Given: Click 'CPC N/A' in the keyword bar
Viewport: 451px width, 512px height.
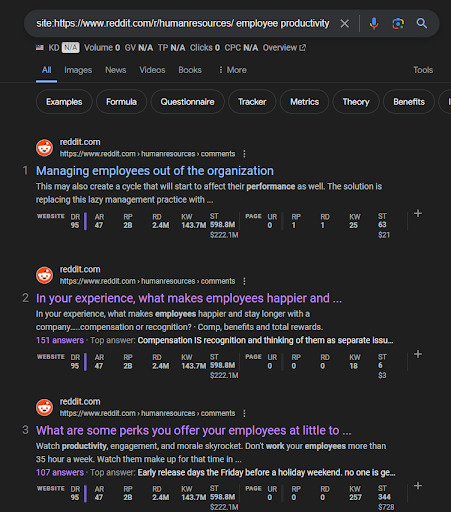Looking at the screenshot, I should pyautogui.click(x=241, y=48).
